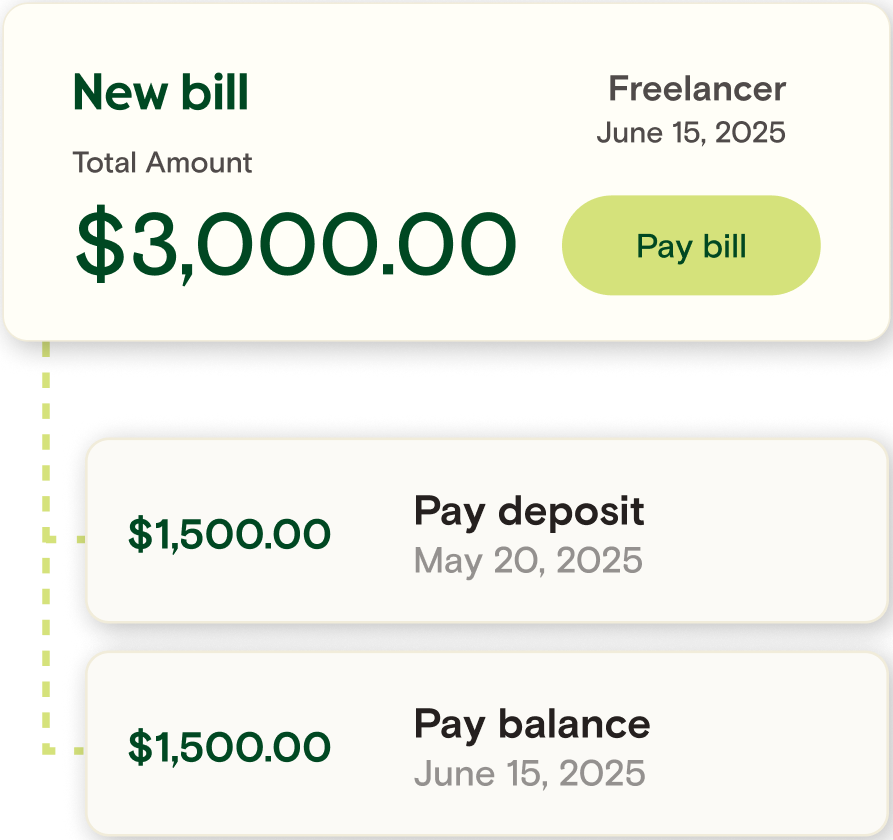Select the May 20, 2025 deposit date
This screenshot has height=840, width=893.
click(x=528, y=561)
